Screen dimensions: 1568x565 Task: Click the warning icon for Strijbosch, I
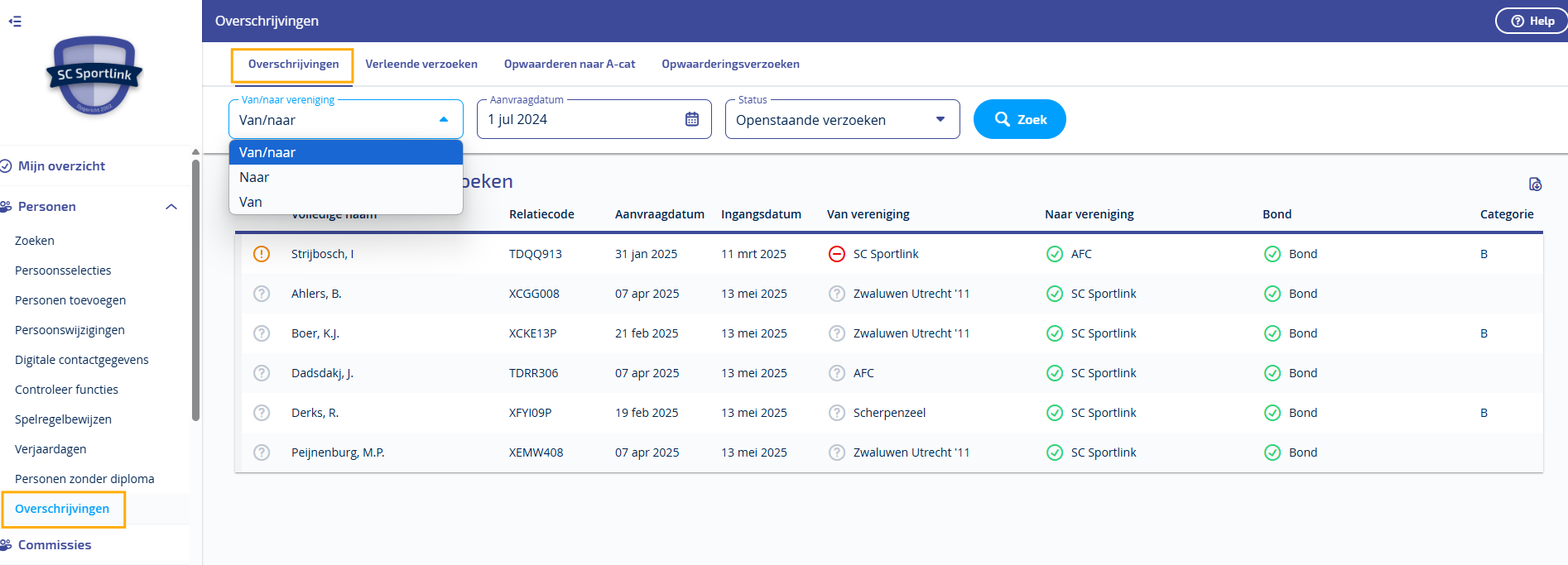tap(262, 254)
